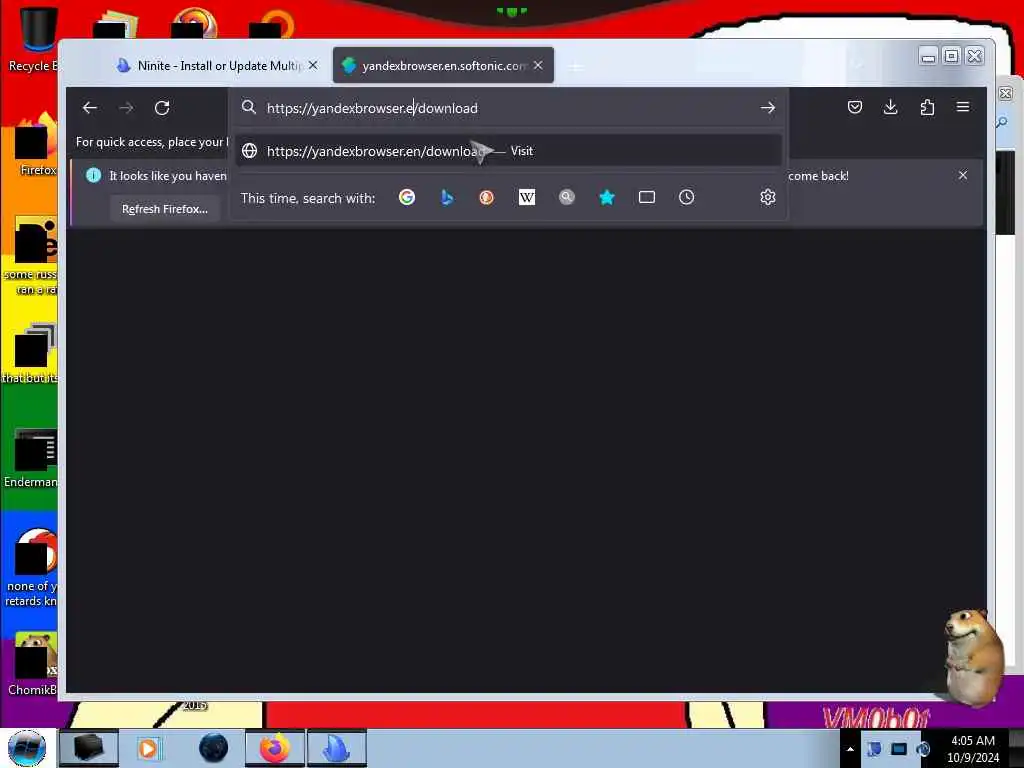1024x768 pixels.
Task: Search history with the clock icon
Action: (686, 197)
